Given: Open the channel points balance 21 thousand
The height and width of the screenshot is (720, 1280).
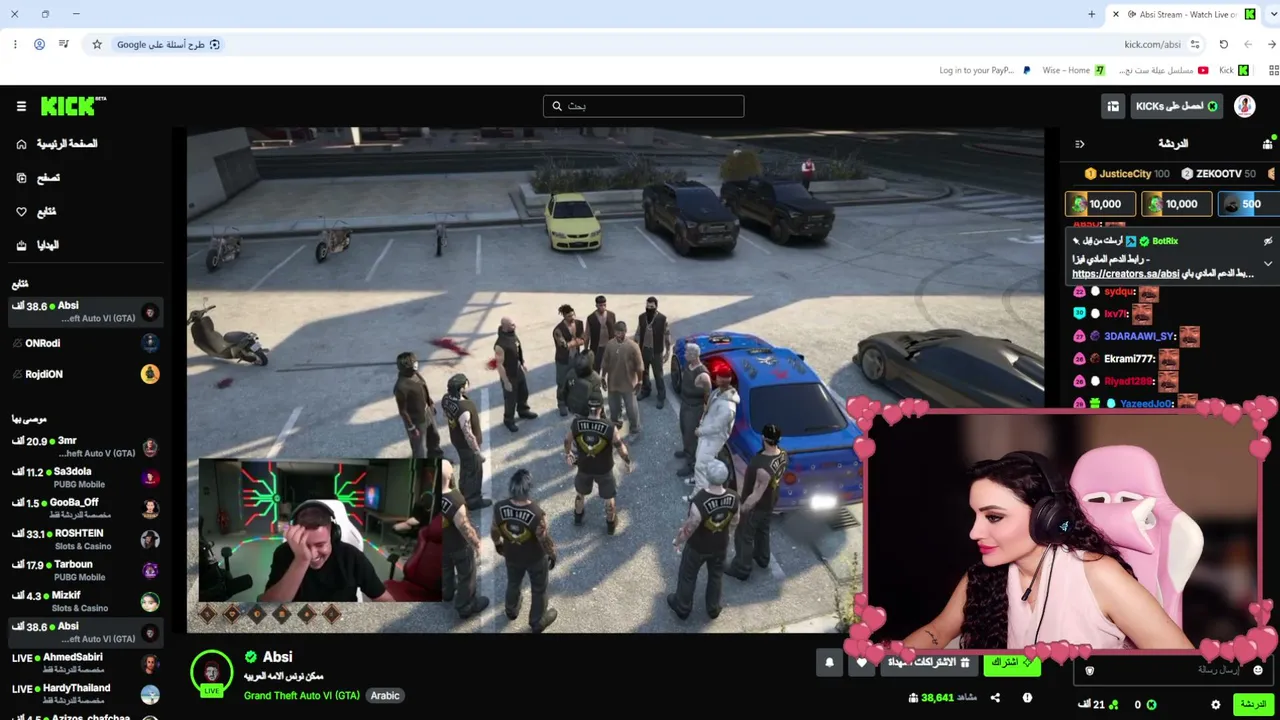Looking at the screenshot, I should point(1099,705).
